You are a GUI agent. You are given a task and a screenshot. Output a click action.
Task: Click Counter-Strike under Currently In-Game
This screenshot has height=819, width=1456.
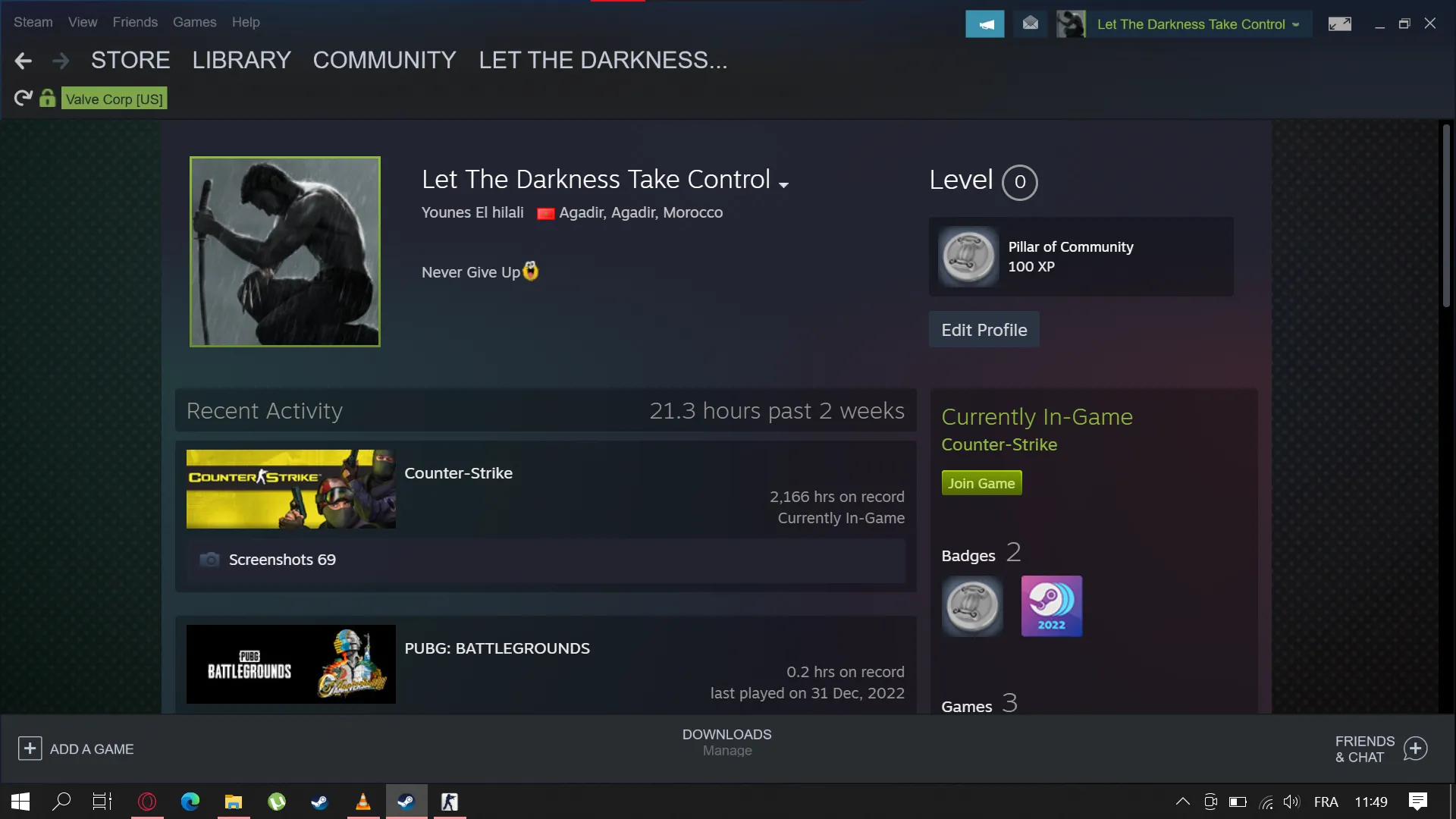999,444
